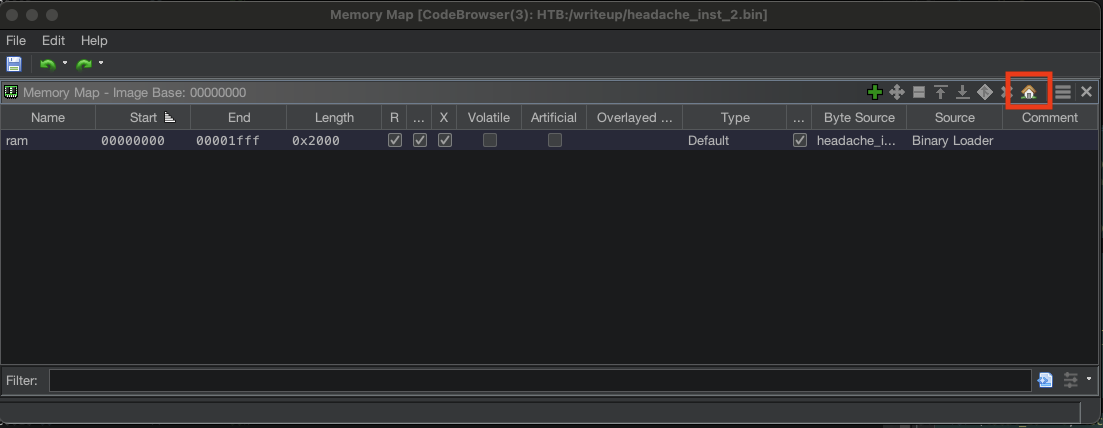Click the end address 00001fff cell
Screen dimensions: 1103x428
[239, 140]
